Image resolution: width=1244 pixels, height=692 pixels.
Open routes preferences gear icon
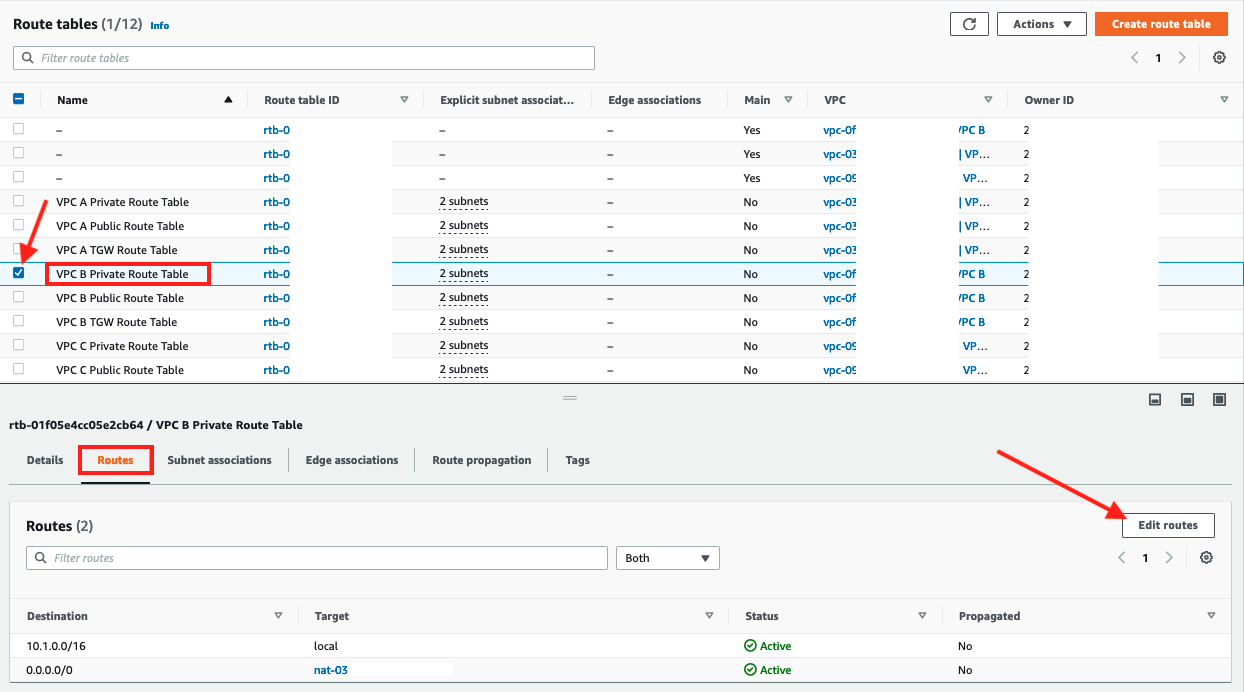[x=1206, y=558]
